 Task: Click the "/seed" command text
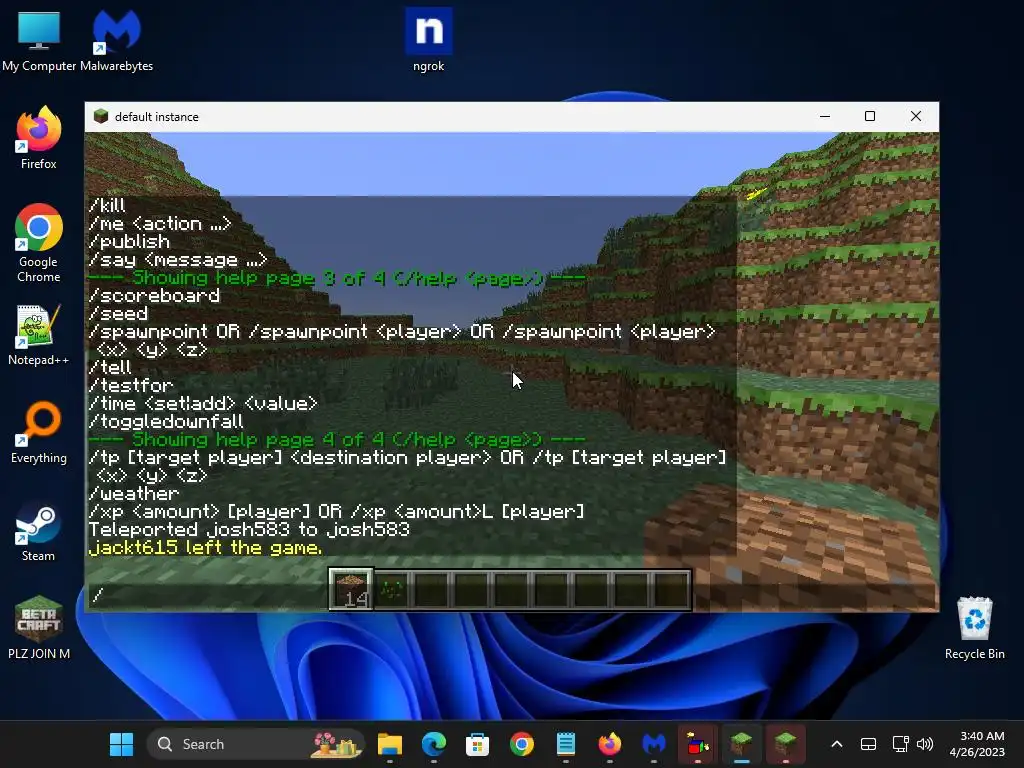pyautogui.click(x=118, y=314)
